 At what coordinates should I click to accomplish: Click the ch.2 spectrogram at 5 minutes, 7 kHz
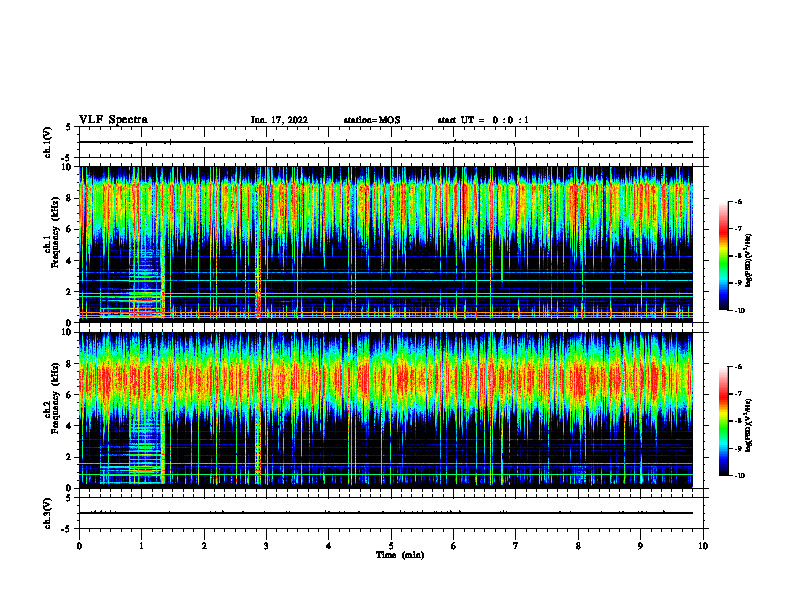[391, 379]
